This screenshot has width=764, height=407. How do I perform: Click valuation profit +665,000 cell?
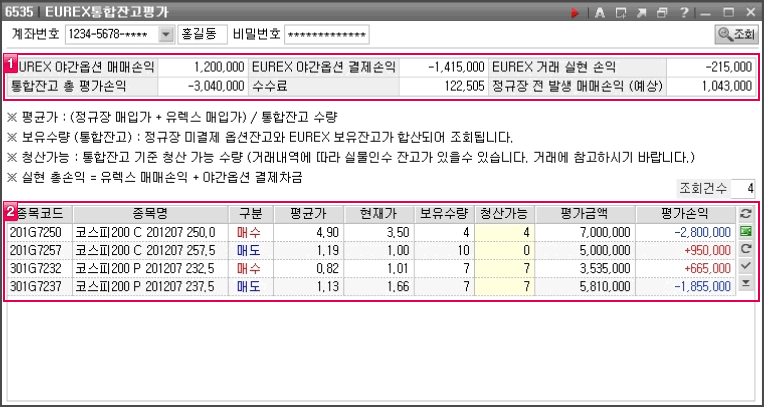pyautogui.click(x=686, y=268)
